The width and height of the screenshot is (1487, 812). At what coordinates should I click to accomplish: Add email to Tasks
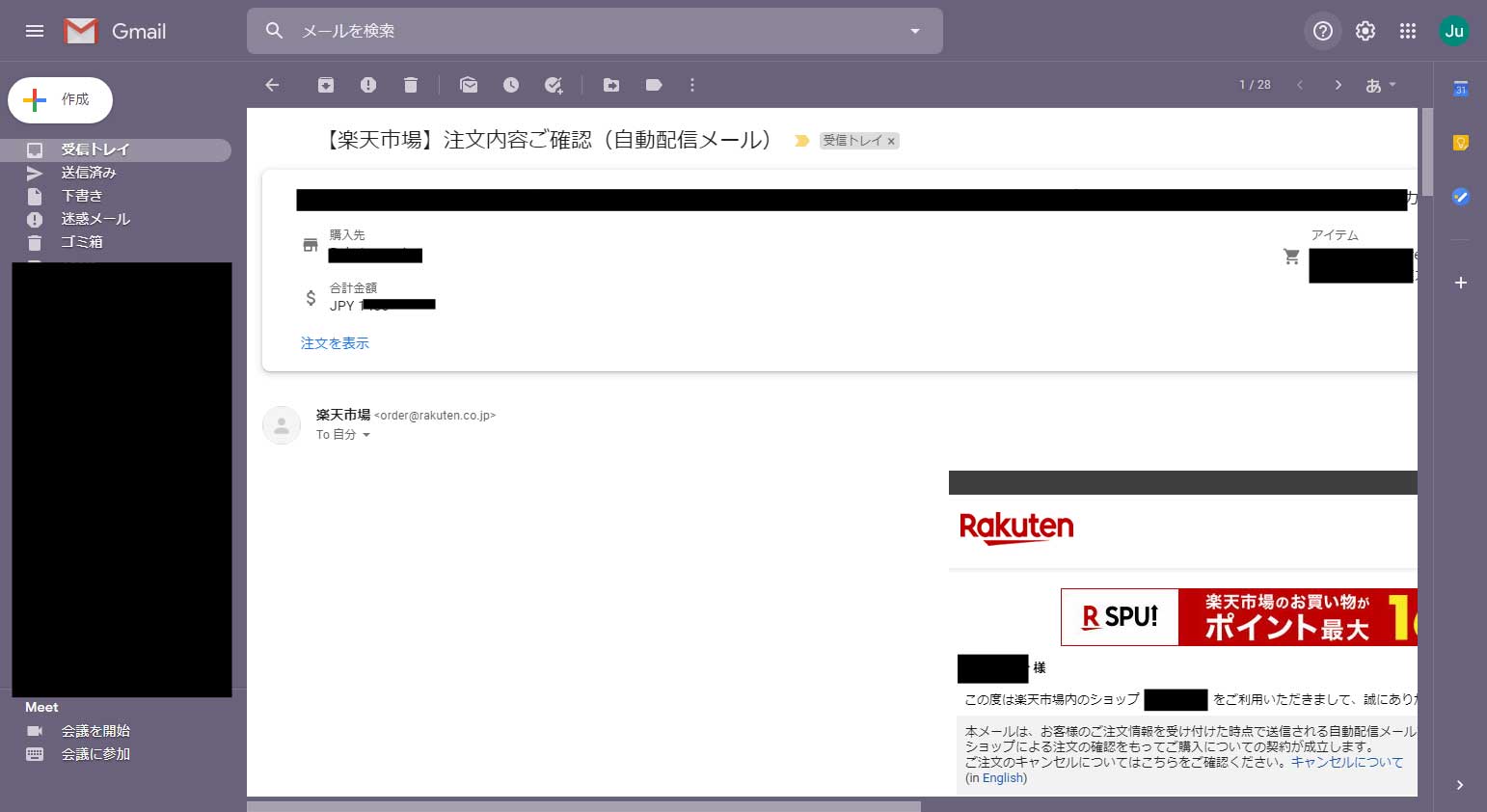click(x=554, y=85)
